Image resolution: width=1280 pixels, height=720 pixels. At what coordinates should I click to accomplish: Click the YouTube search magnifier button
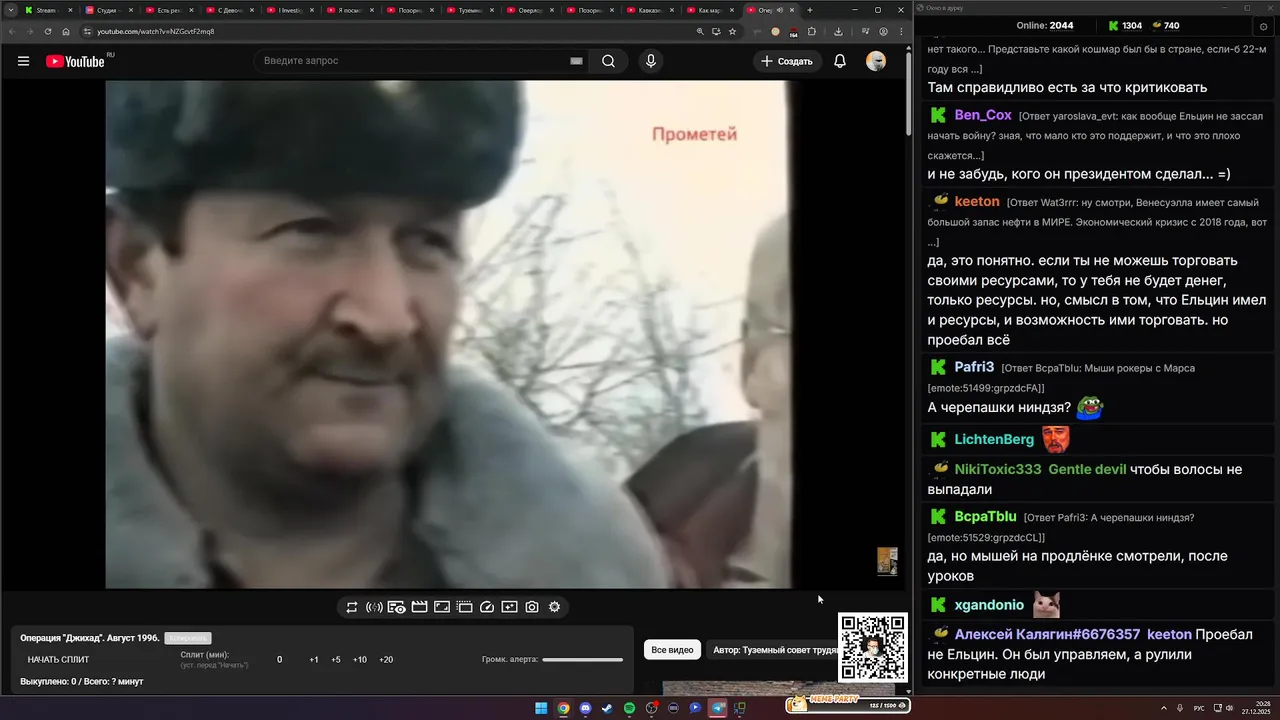(x=608, y=61)
